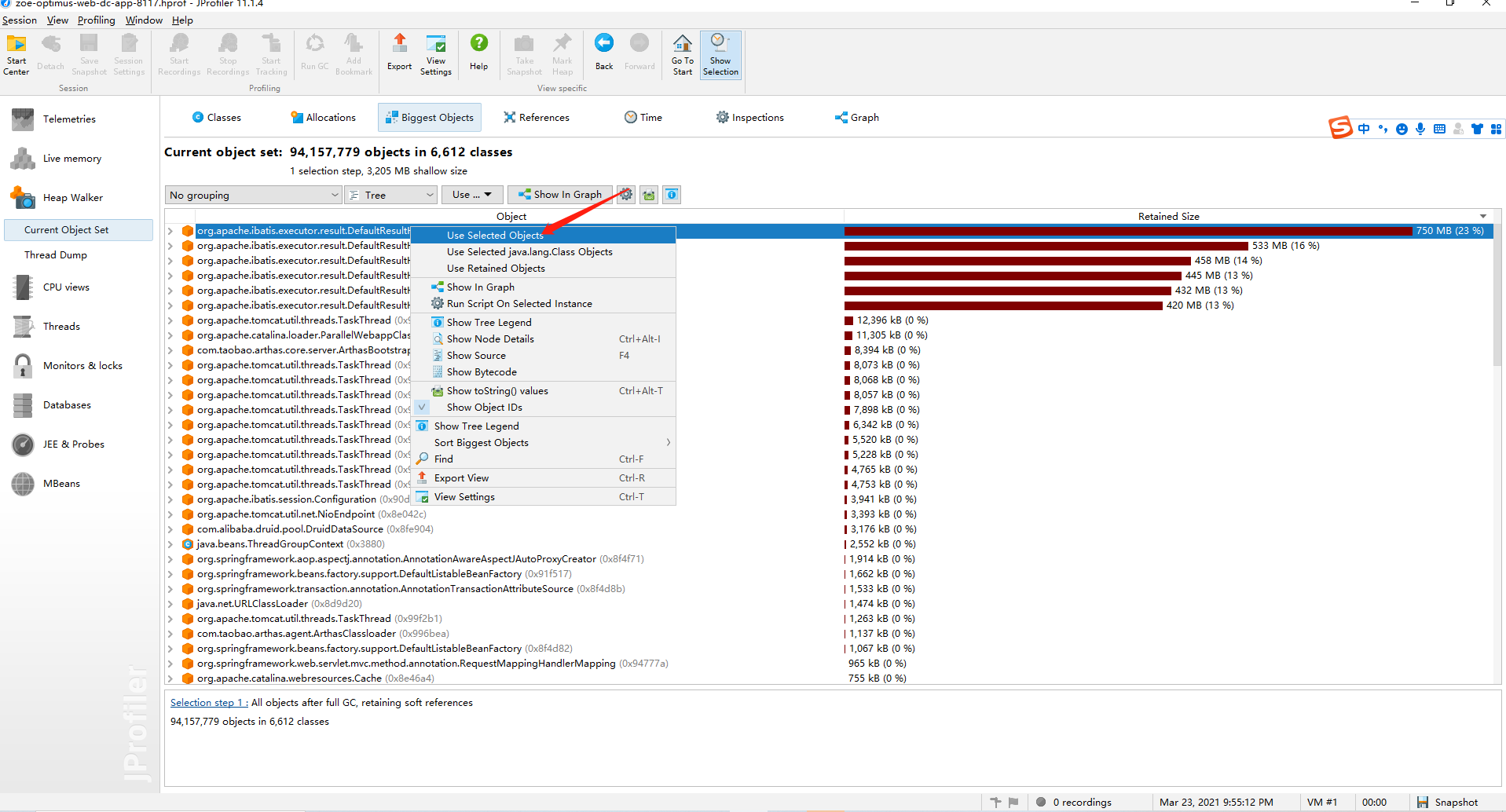This screenshot has height=812, width=1506.
Task: Click the Selection step 1 link
Action: 209,703
